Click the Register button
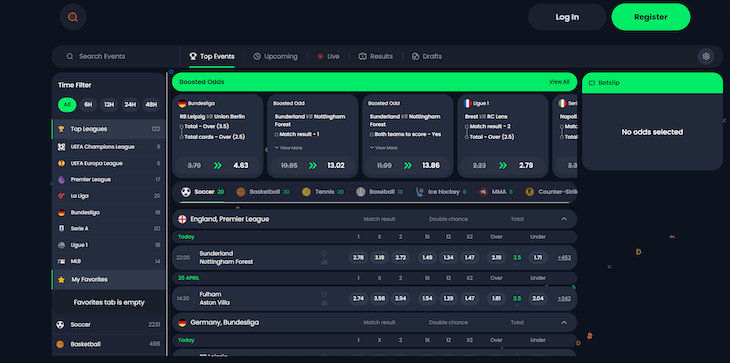This screenshot has width=730, height=363. click(651, 17)
